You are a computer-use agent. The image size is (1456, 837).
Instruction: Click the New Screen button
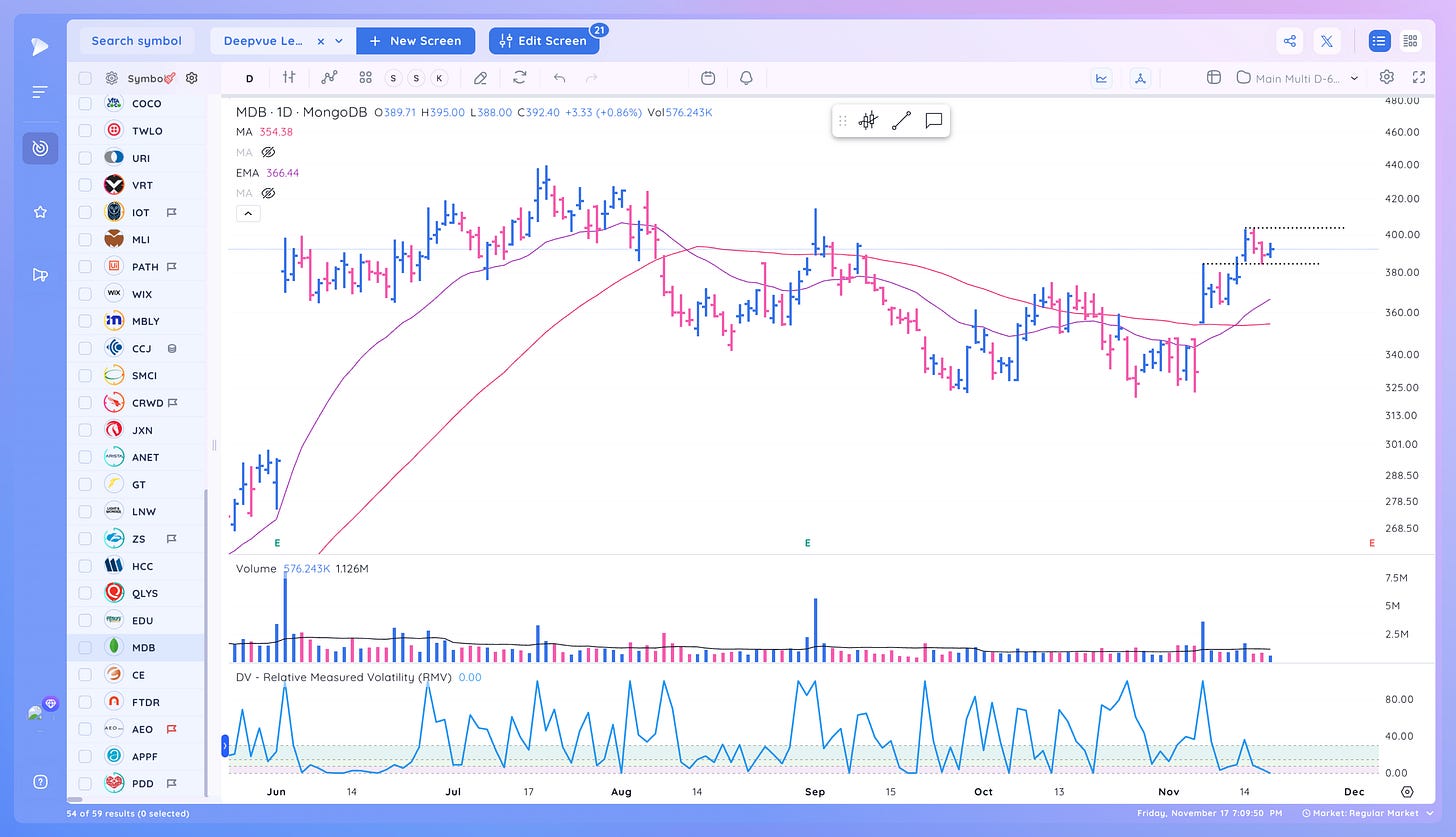point(415,41)
